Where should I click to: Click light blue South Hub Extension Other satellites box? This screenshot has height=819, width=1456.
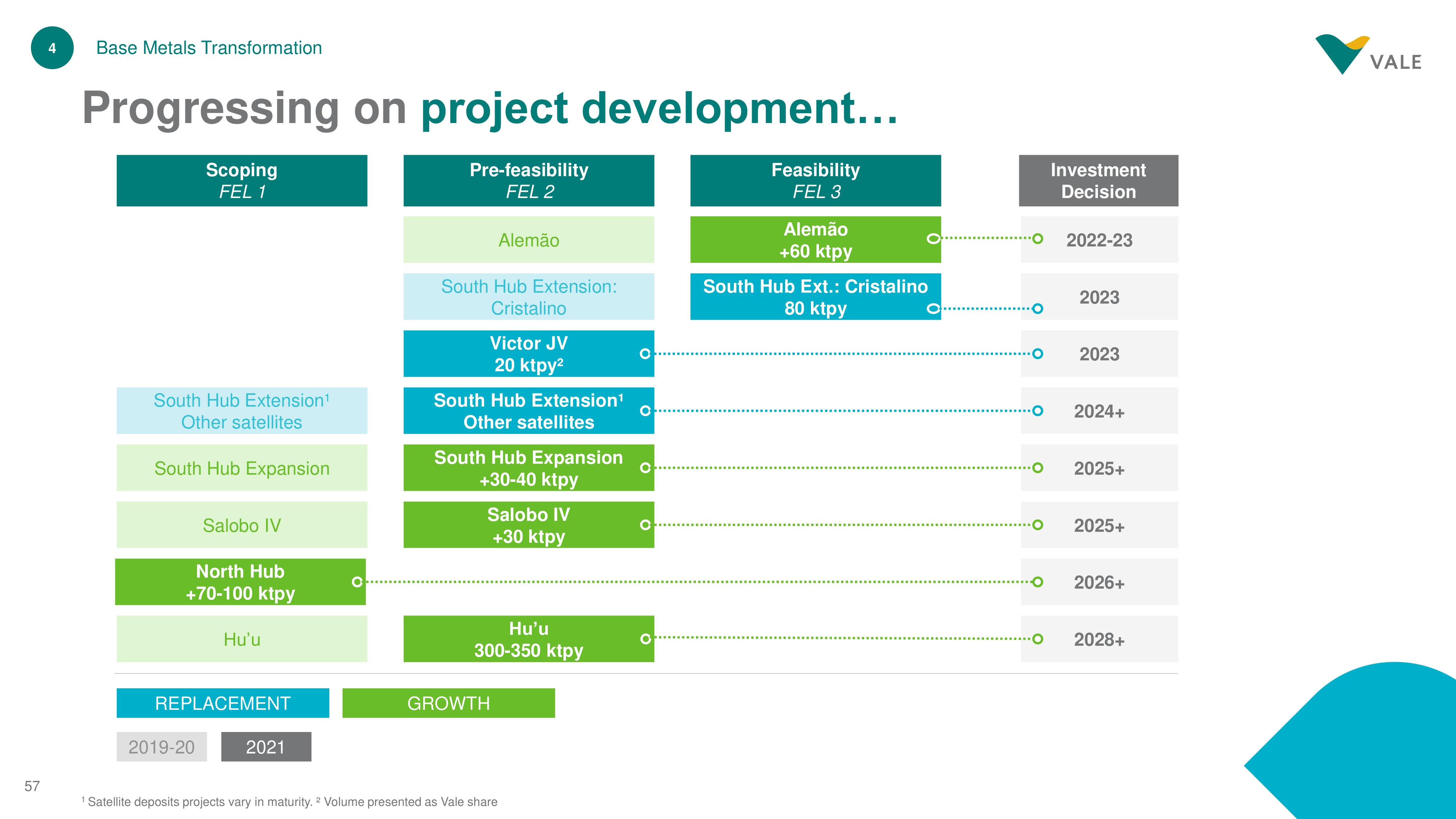click(x=242, y=411)
